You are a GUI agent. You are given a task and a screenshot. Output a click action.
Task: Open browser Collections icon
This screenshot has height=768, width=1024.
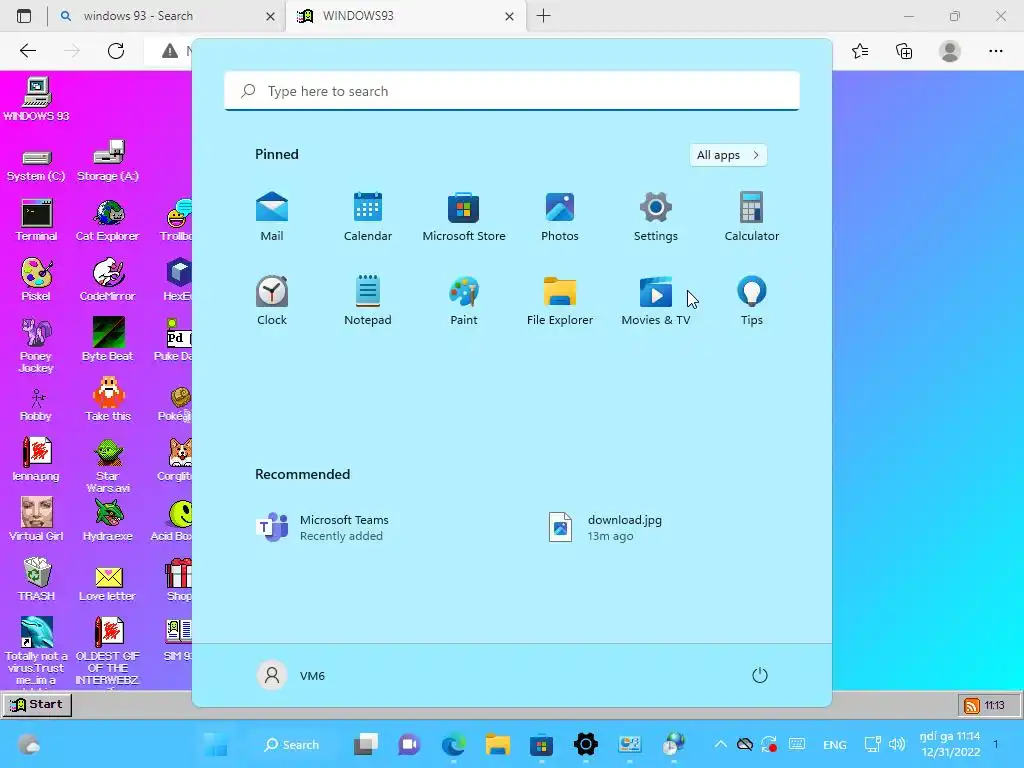[x=904, y=51]
